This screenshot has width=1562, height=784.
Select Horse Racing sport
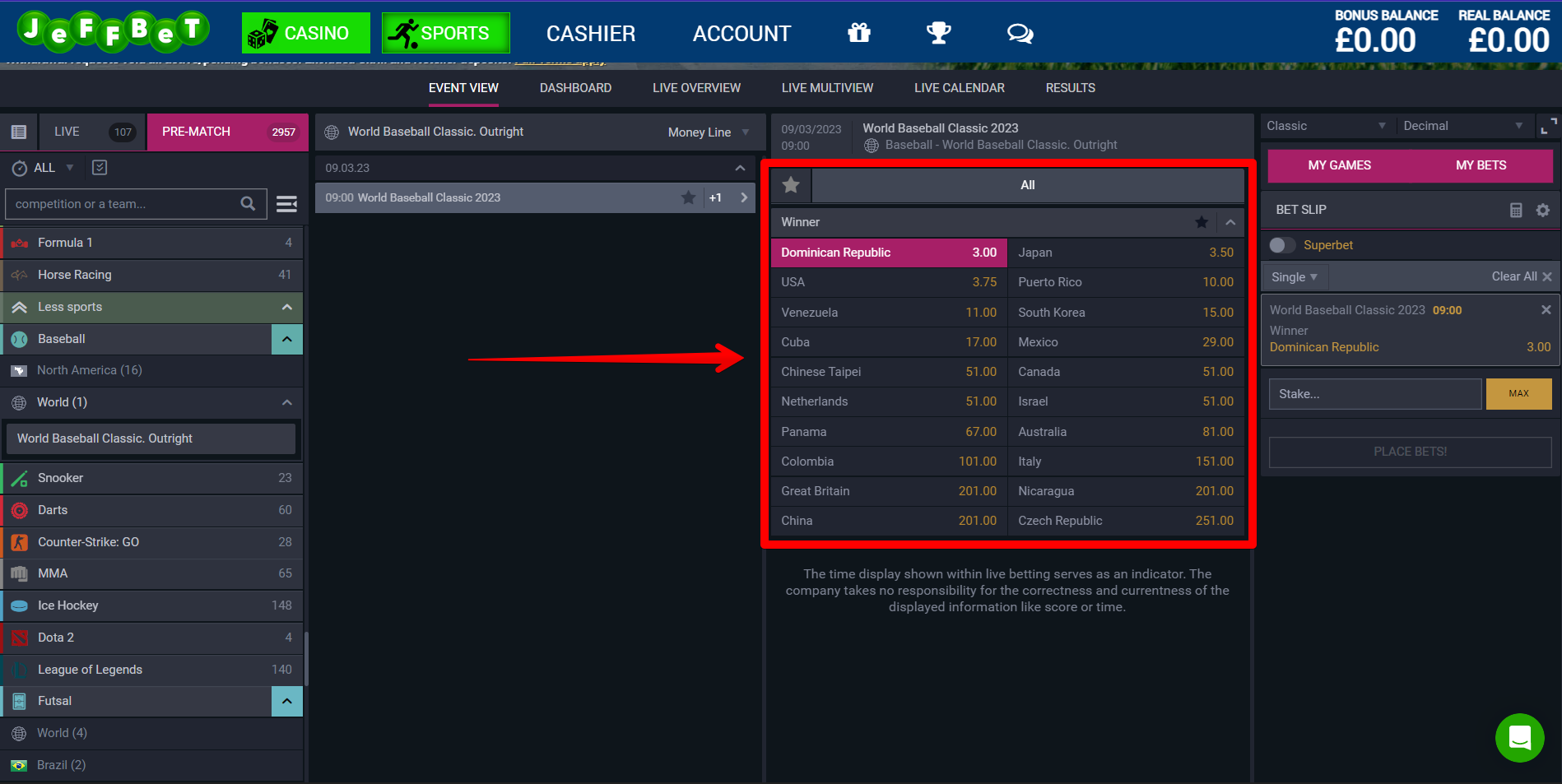(x=152, y=275)
